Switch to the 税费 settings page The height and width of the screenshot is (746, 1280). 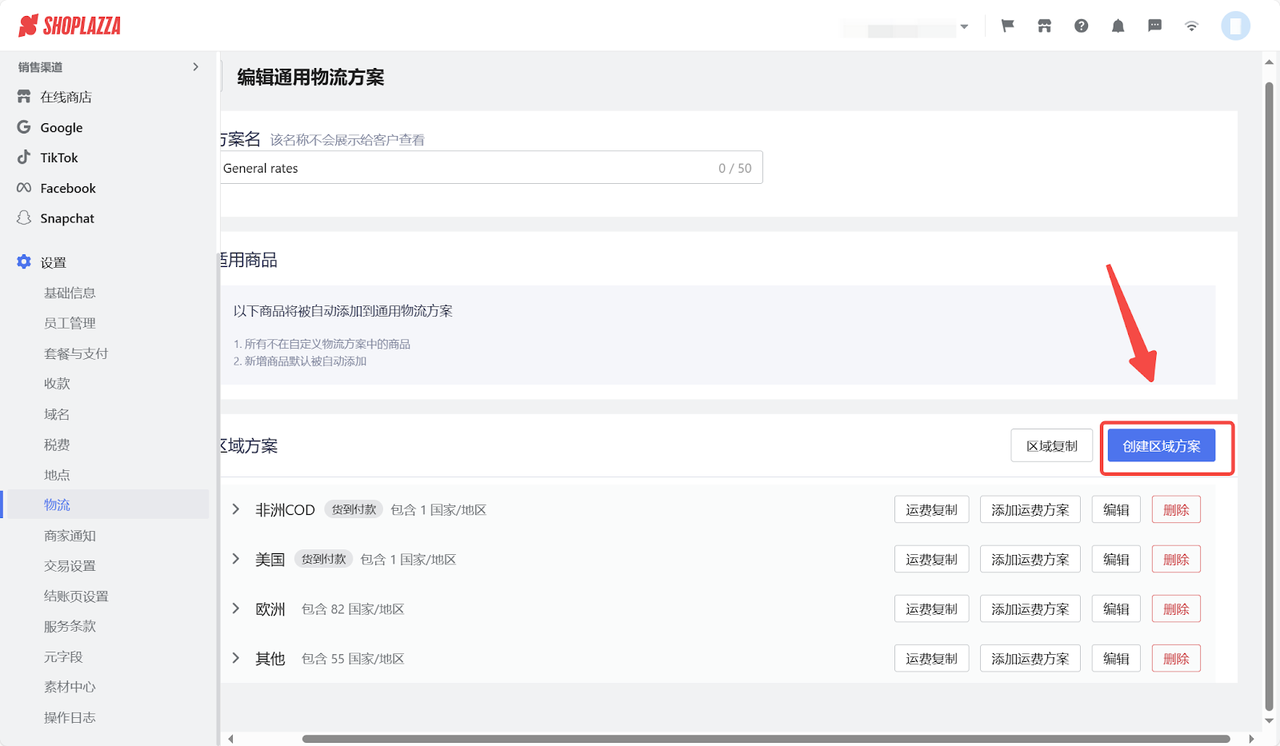[x=57, y=444]
